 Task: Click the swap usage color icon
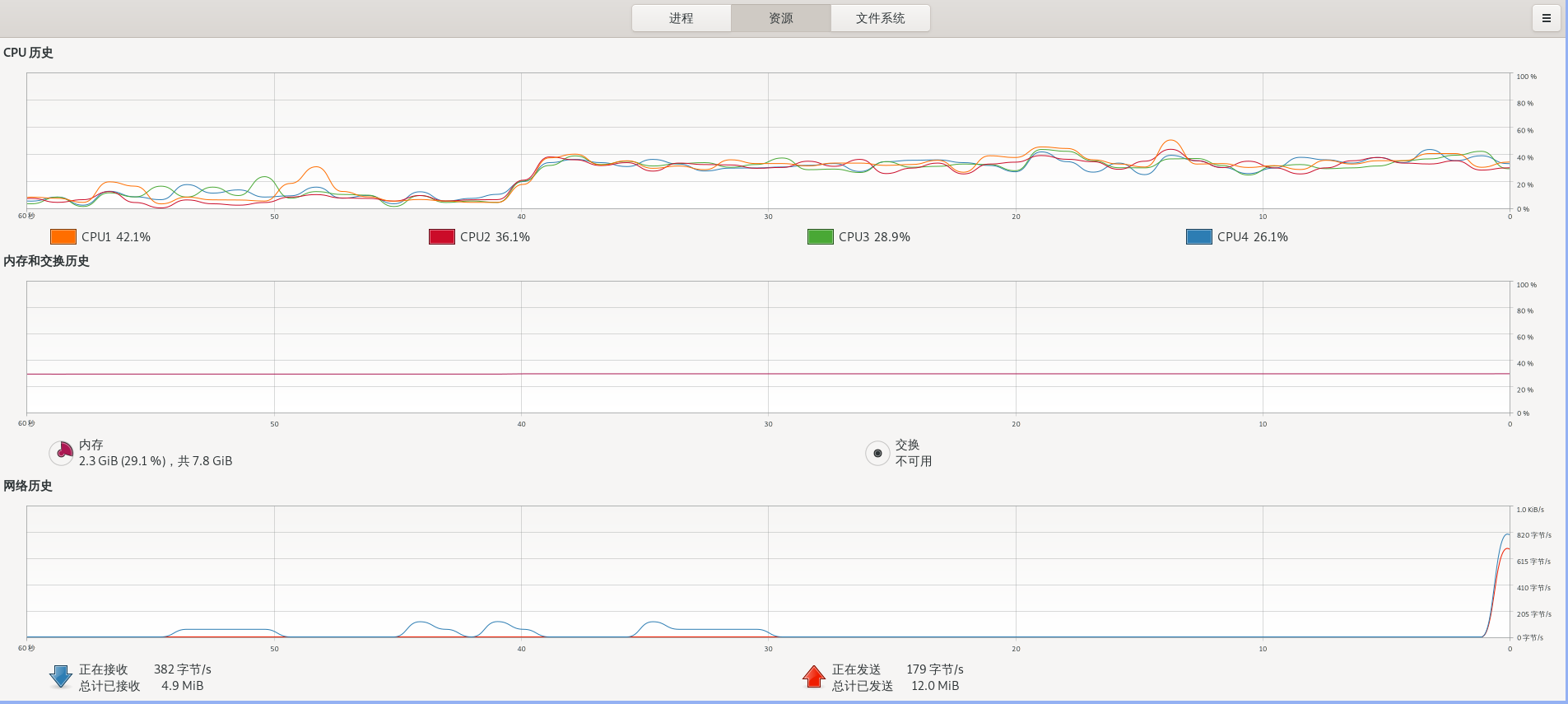pos(877,453)
